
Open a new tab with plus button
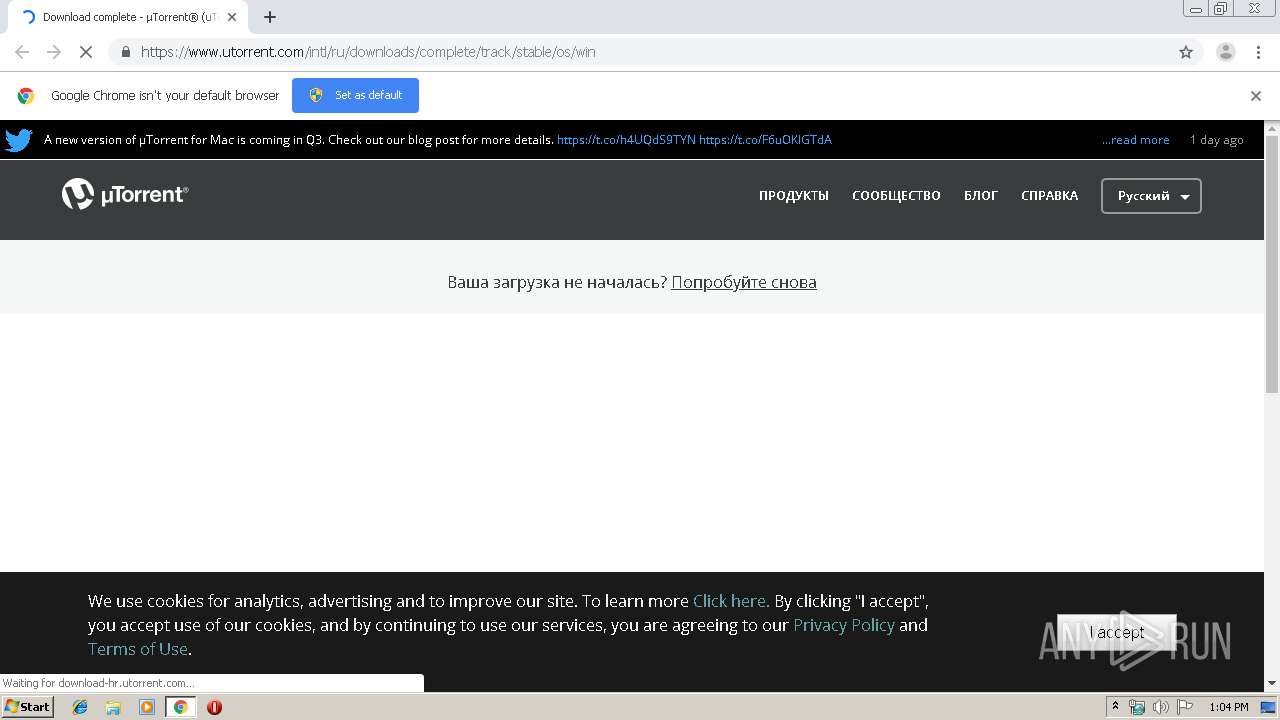[x=270, y=17]
